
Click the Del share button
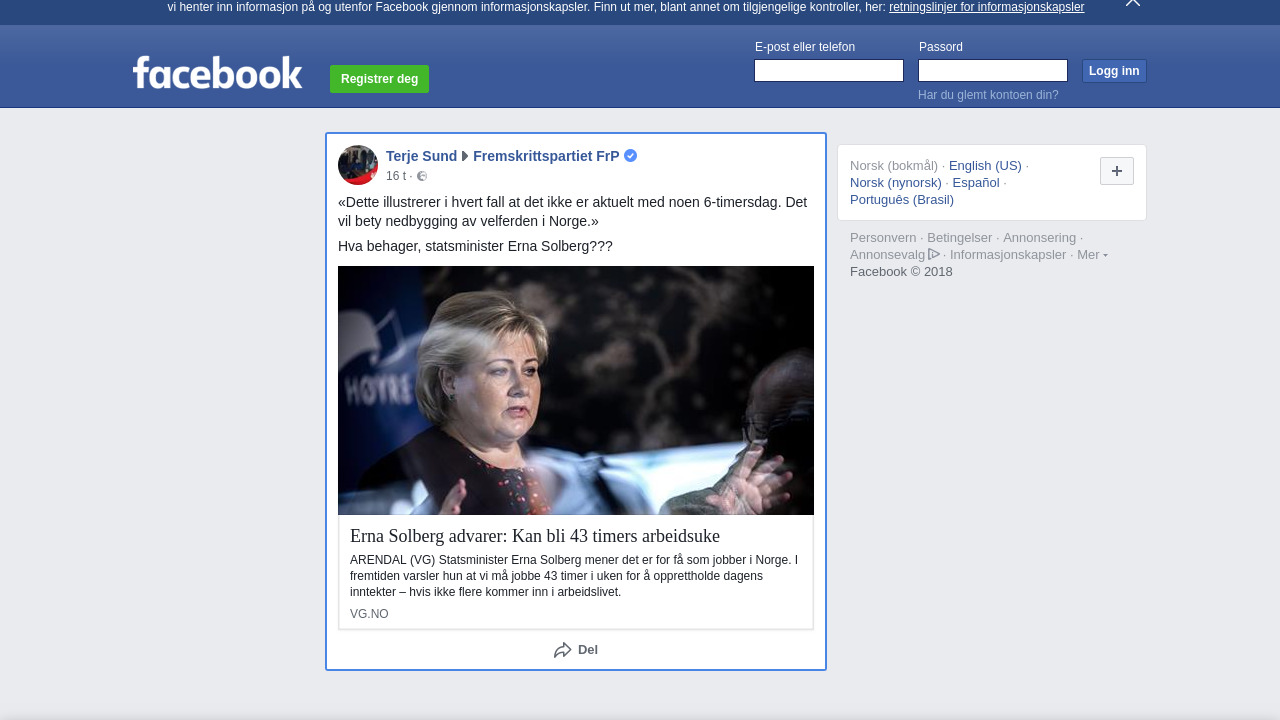pyautogui.click(x=576, y=650)
